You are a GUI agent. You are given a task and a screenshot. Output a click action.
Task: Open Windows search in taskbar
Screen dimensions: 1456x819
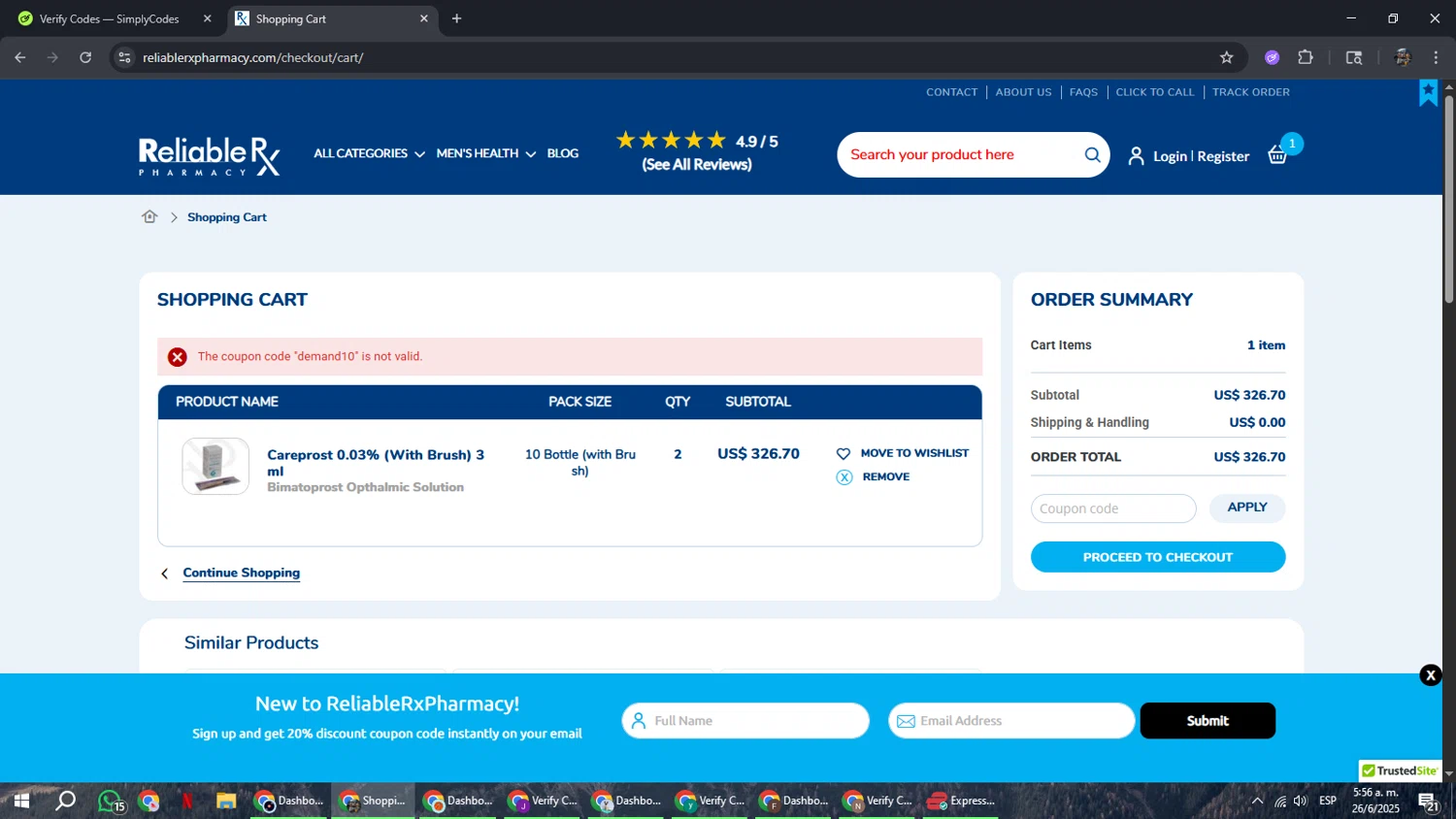[65, 801]
